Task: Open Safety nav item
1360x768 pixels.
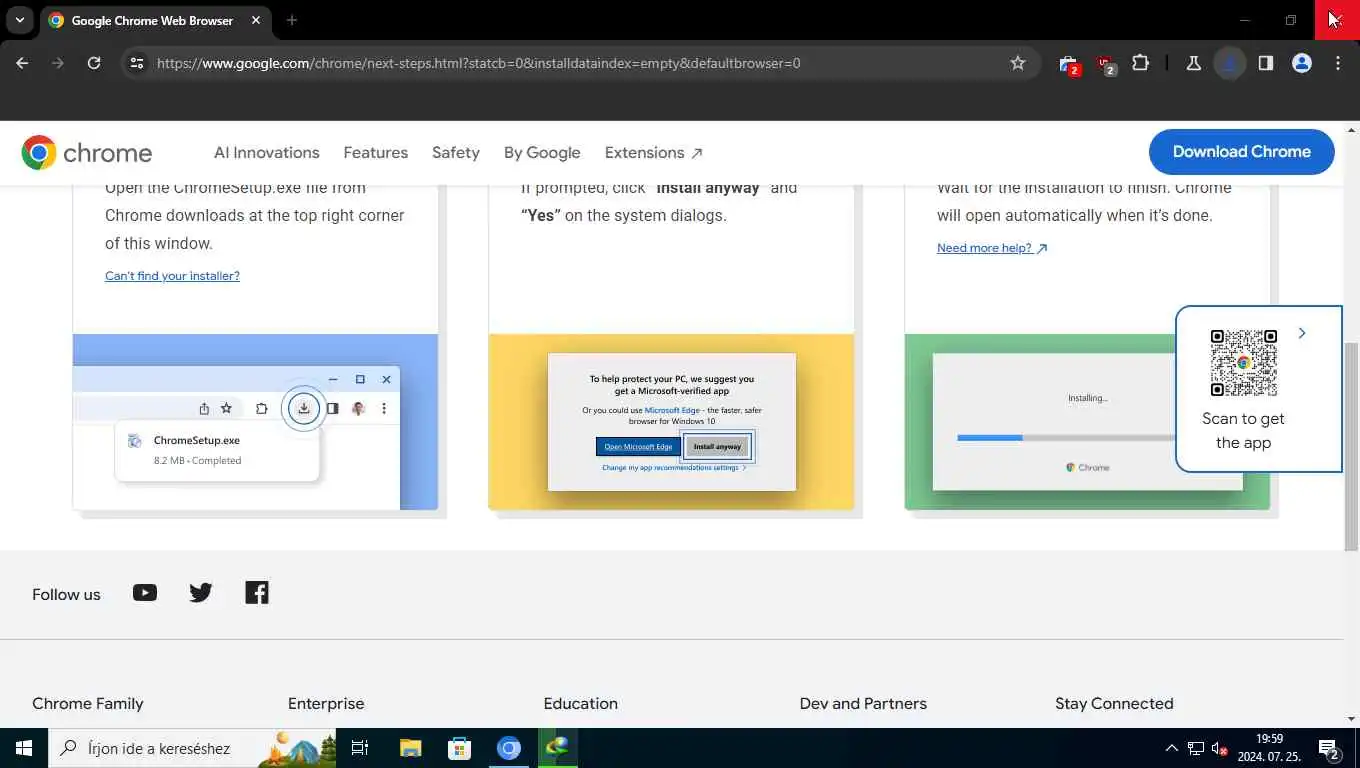Action: (456, 153)
